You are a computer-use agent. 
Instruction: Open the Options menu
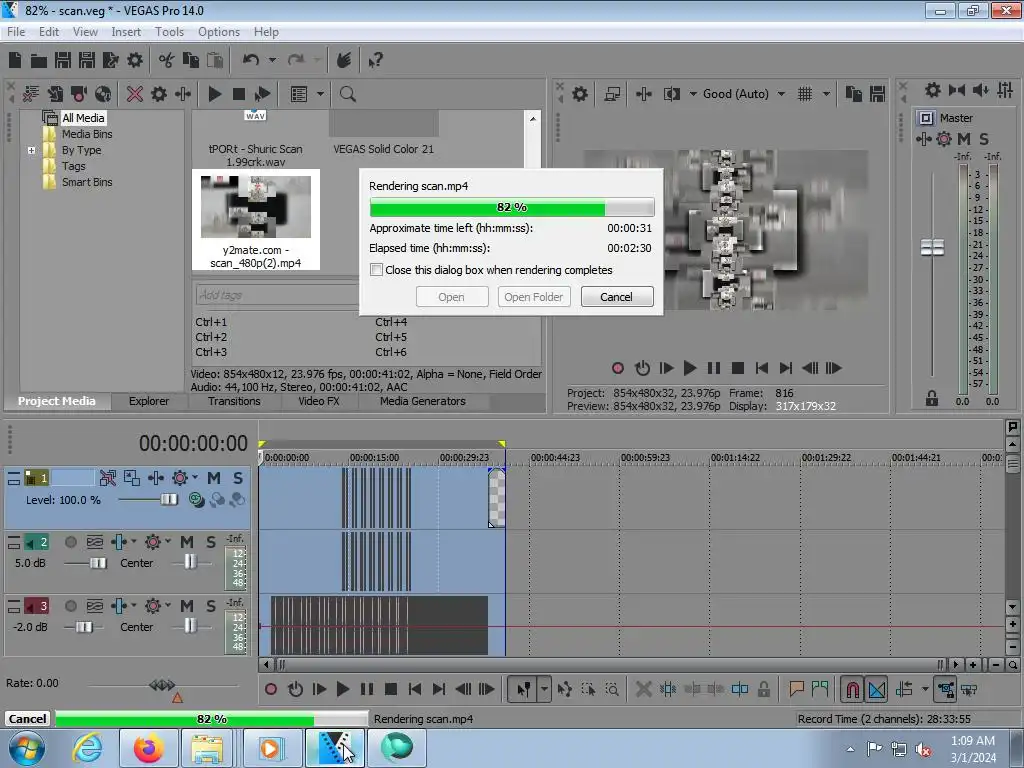click(219, 31)
